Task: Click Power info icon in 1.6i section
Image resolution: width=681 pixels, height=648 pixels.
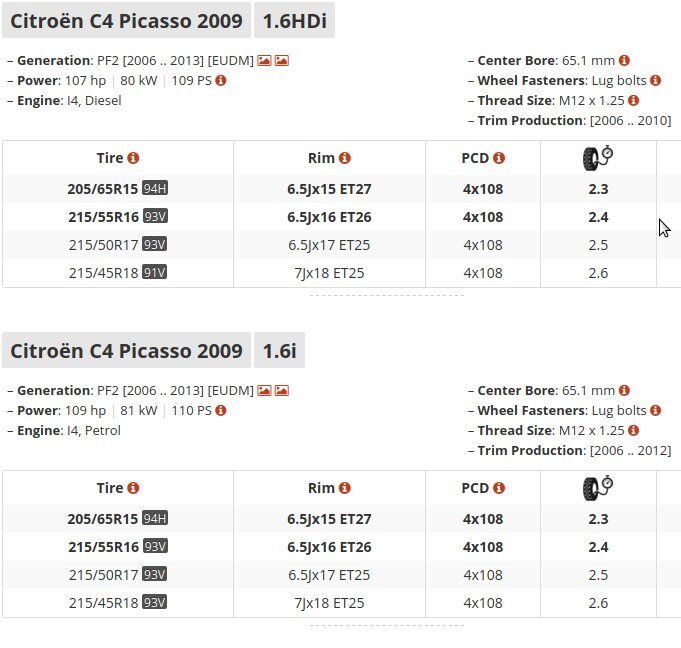Action: click(220, 410)
